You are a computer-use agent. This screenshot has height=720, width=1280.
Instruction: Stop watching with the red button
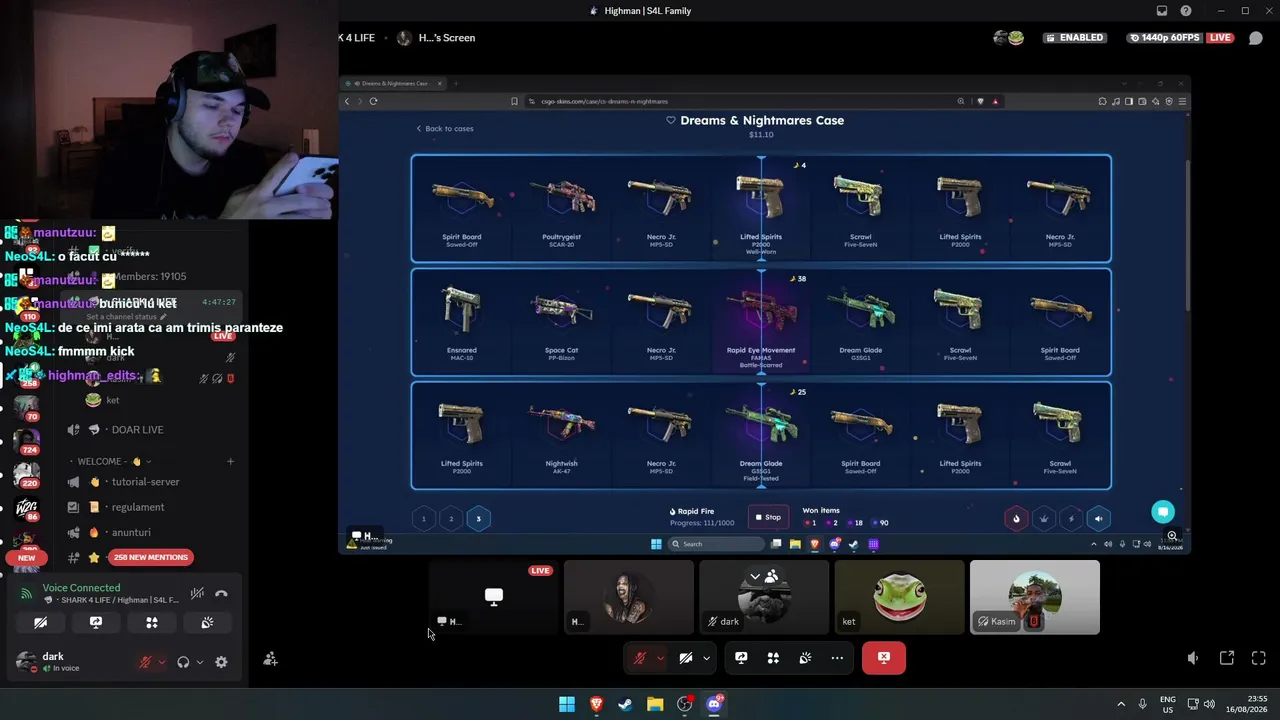point(884,658)
